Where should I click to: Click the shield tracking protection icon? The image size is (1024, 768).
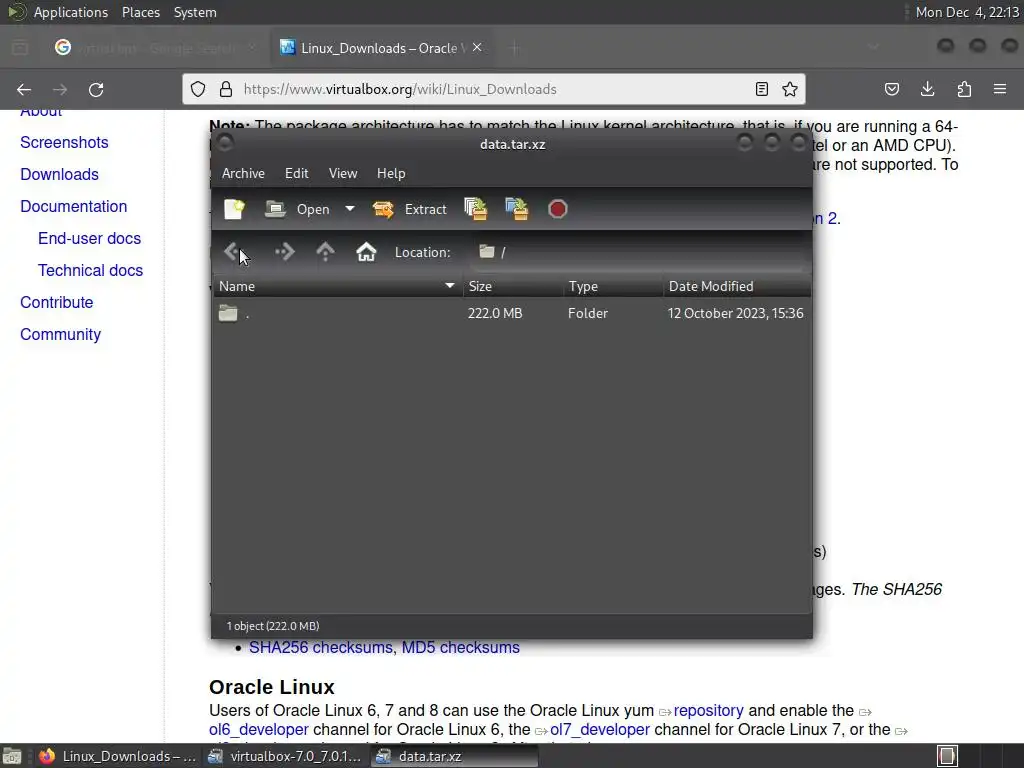coord(199,89)
